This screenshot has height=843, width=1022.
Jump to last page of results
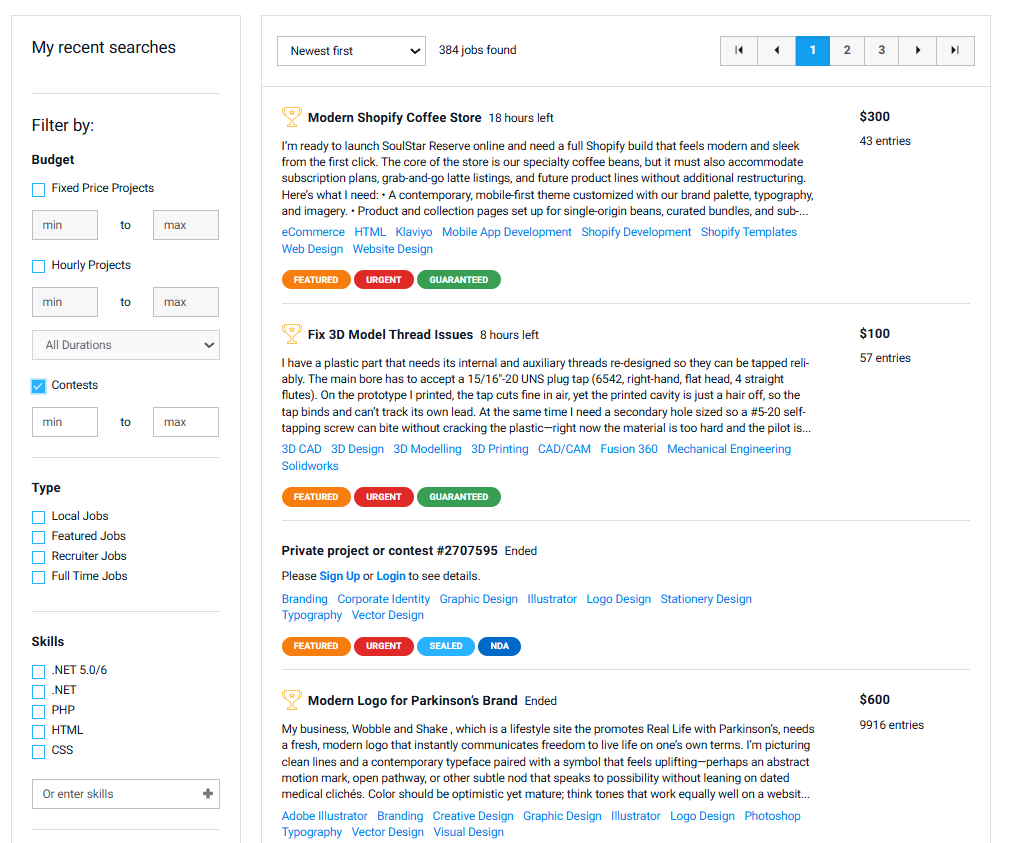pyautogui.click(x=956, y=51)
